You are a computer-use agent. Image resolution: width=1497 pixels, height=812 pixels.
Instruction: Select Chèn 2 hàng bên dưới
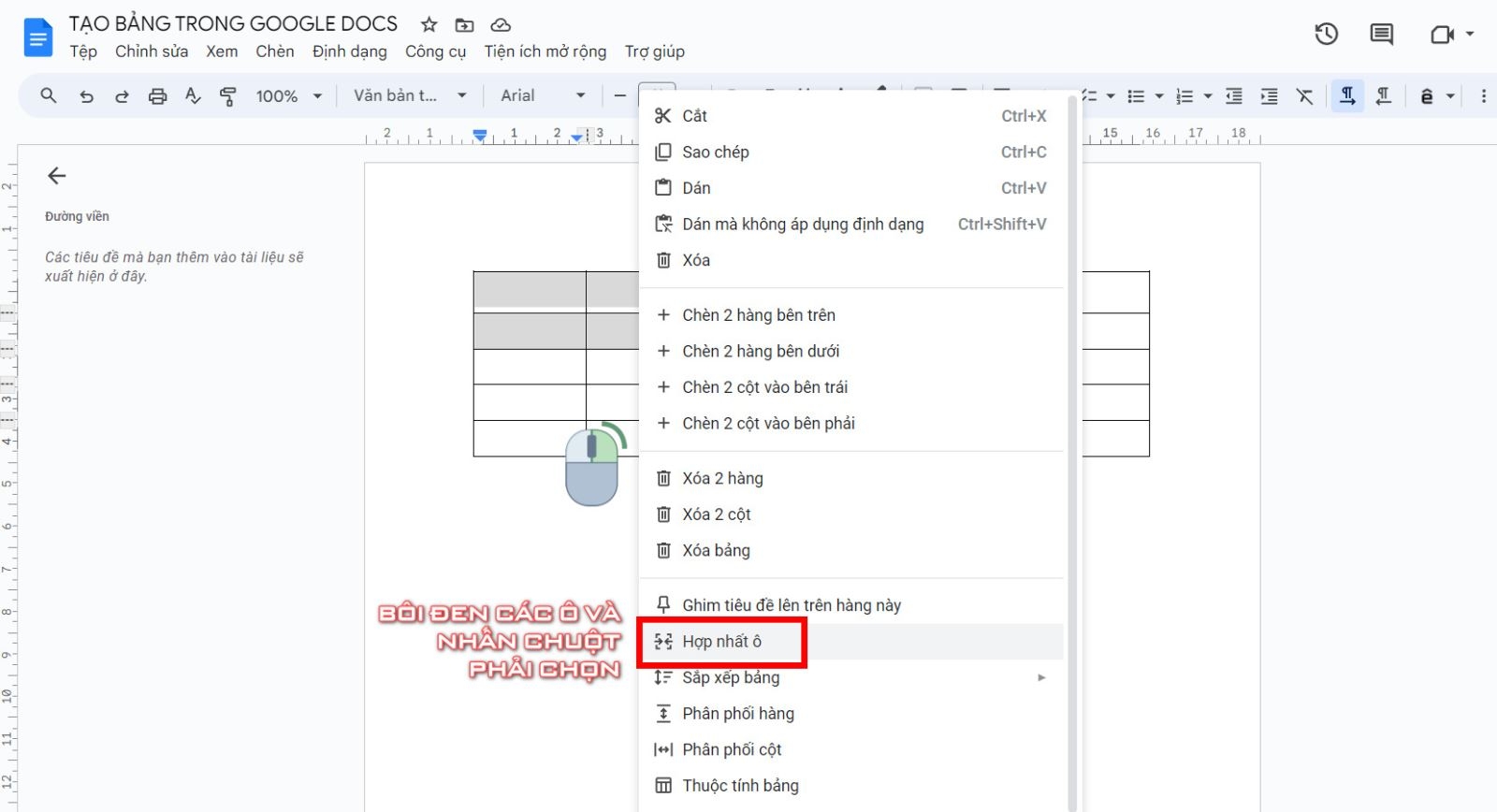[851, 351]
